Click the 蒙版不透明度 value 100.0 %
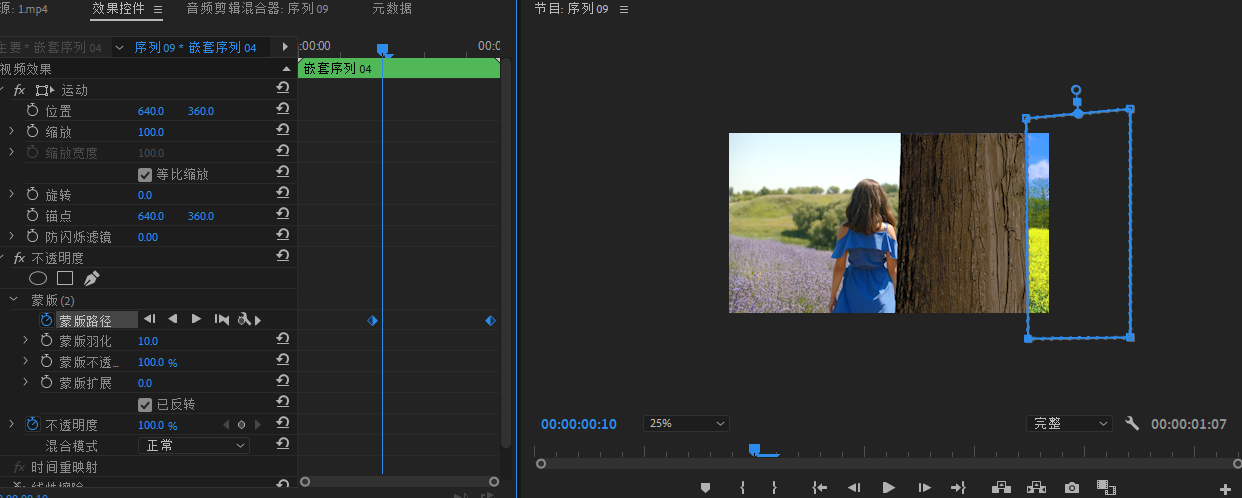 (157, 362)
